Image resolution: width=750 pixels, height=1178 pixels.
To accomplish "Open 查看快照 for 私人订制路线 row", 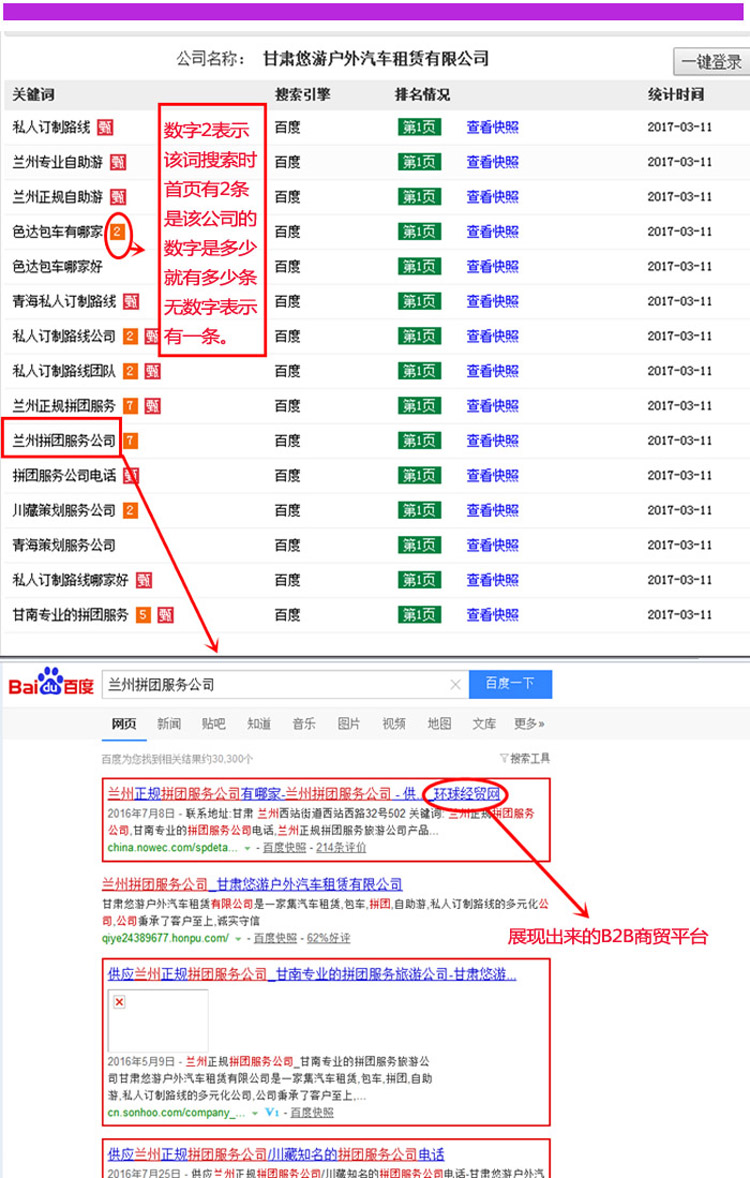I will tap(492, 127).
